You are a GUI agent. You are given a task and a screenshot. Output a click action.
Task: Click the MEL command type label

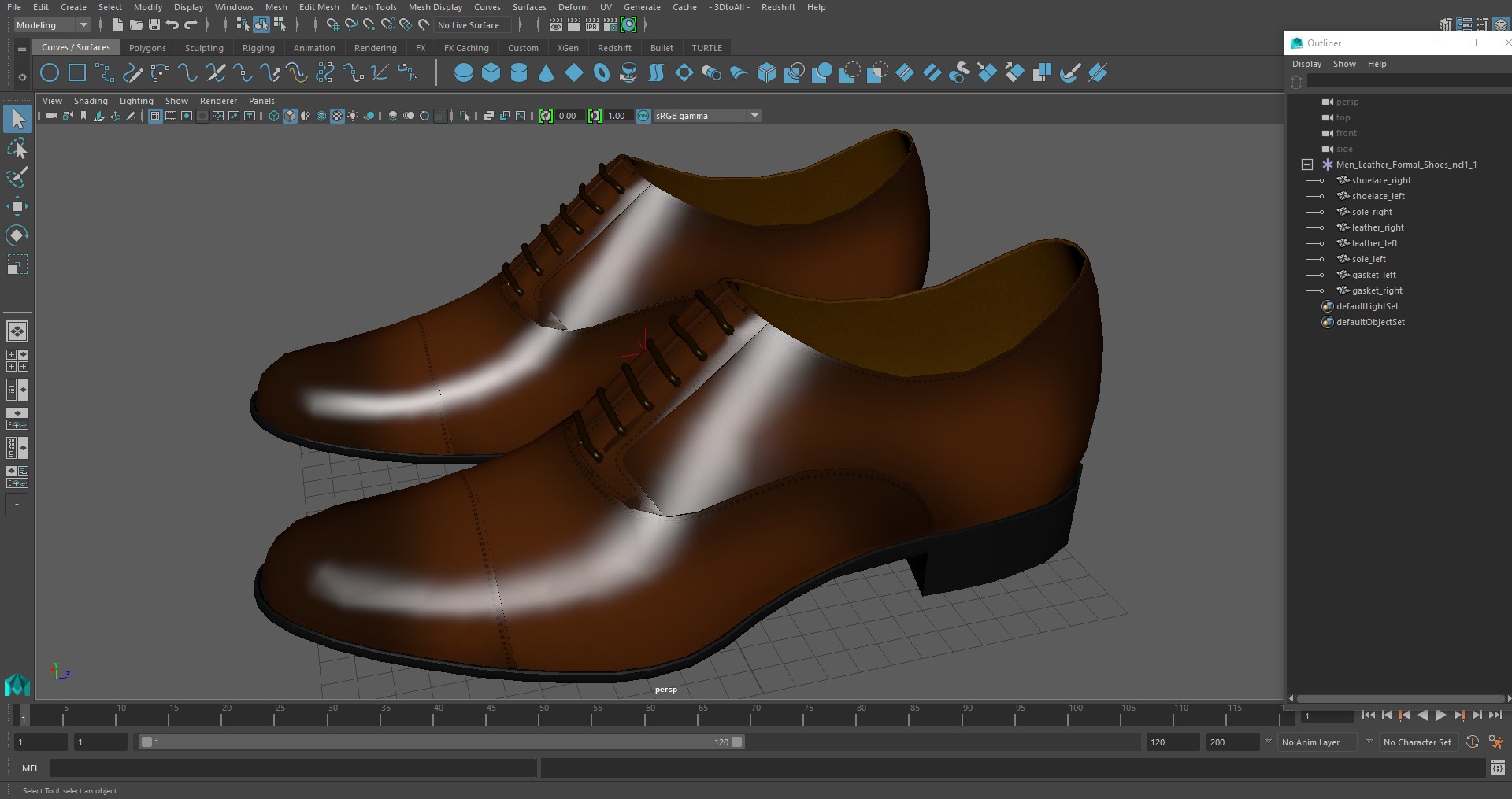pos(31,768)
